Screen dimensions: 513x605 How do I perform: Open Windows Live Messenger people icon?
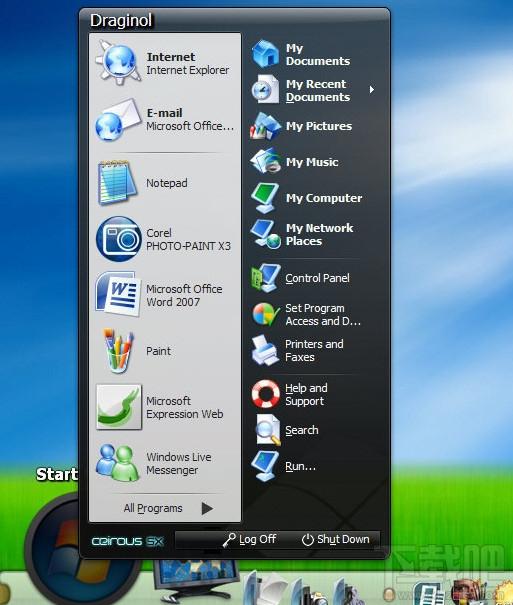coord(117,463)
